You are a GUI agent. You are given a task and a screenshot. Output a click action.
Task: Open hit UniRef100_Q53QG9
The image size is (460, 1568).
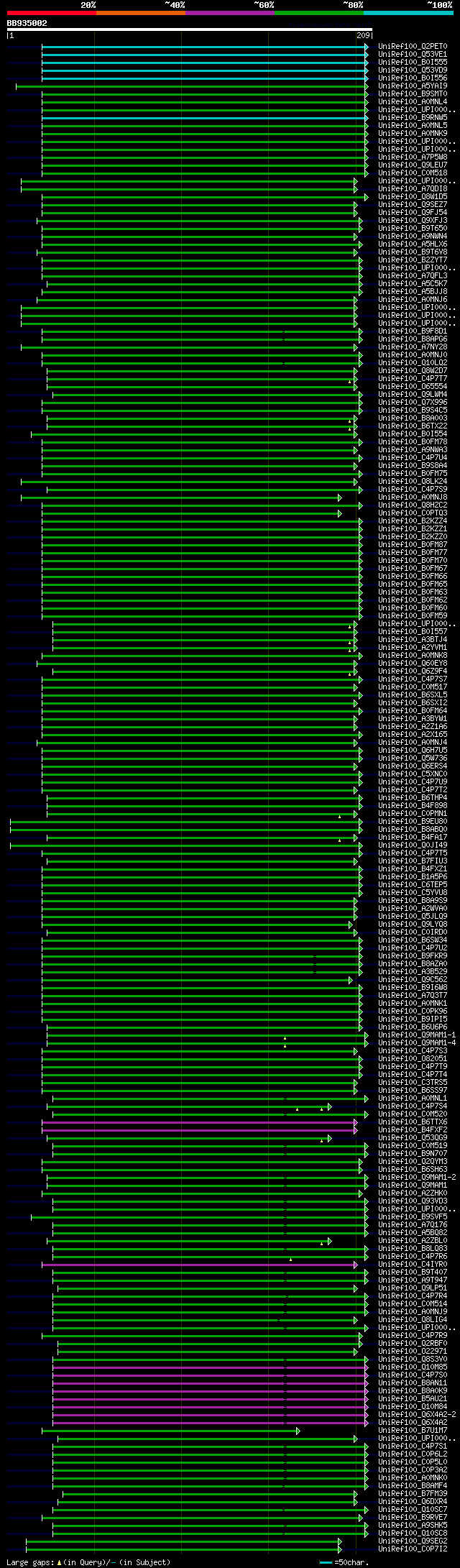point(413,1138)
